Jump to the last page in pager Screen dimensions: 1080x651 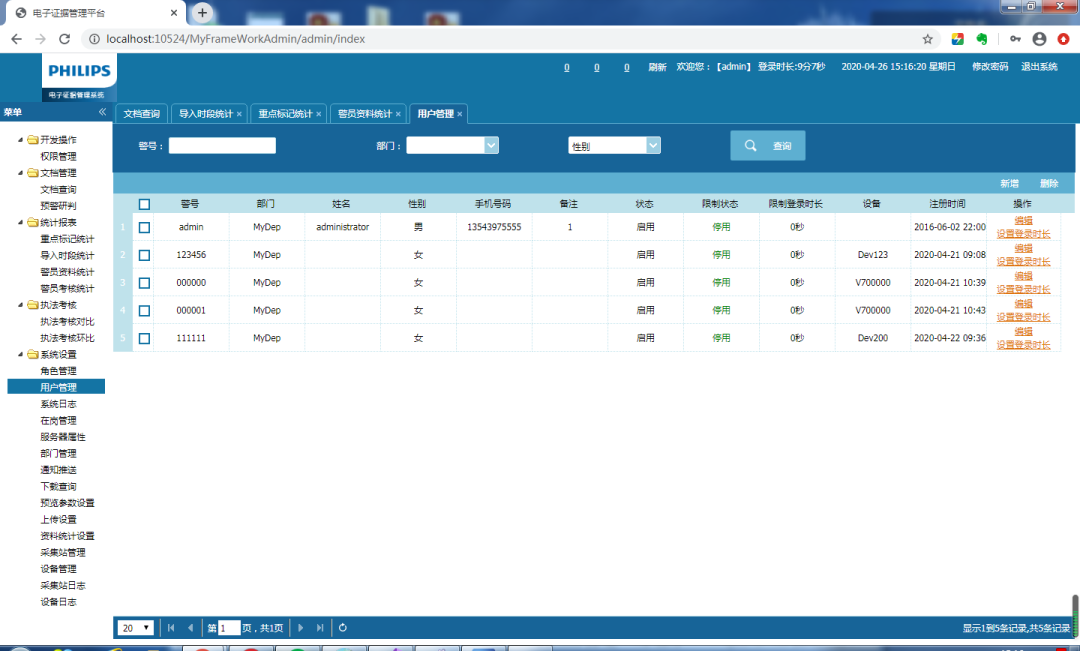(x=320, y=628)
